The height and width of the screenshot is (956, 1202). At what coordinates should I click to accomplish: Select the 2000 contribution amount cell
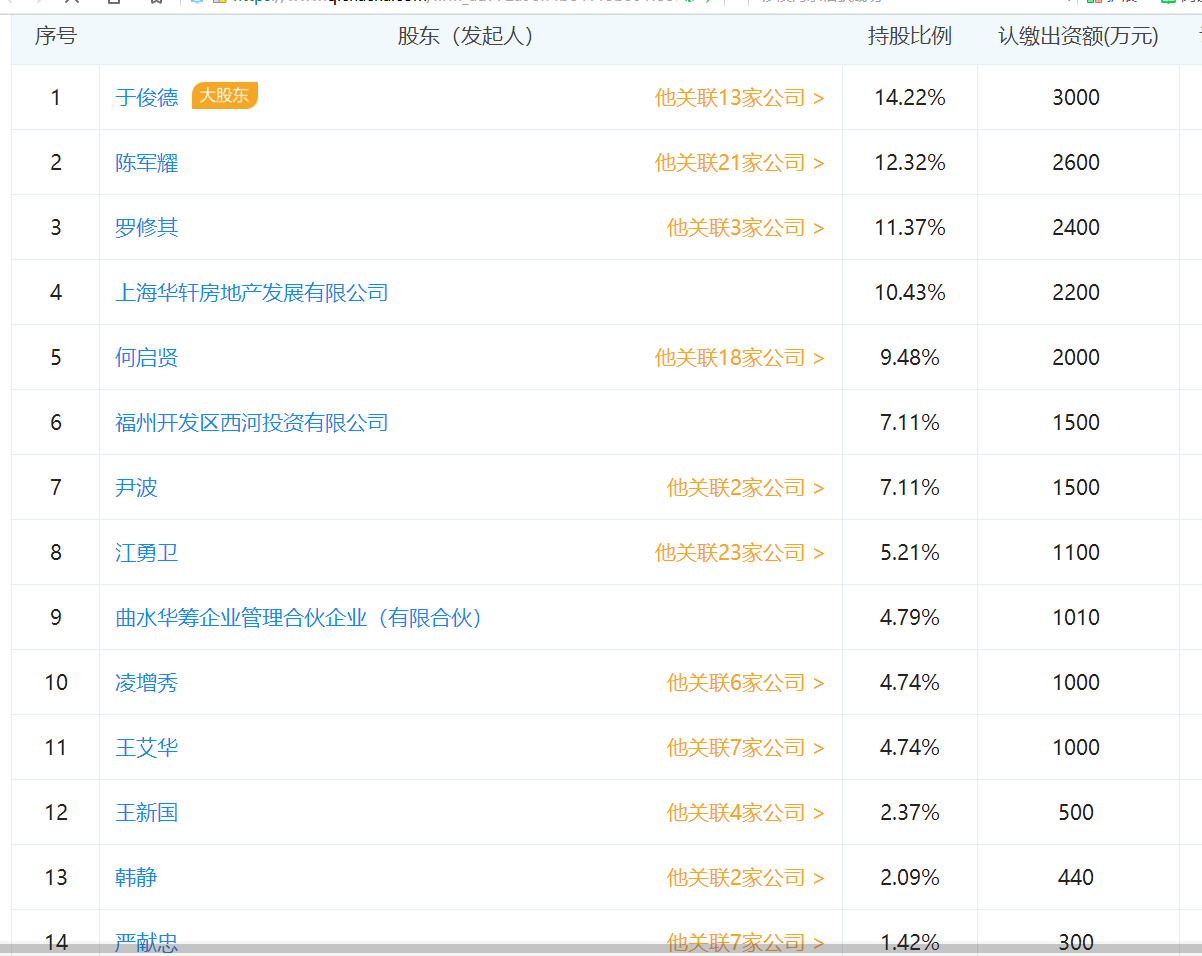pyautogui.click(x=1076, y=357)
